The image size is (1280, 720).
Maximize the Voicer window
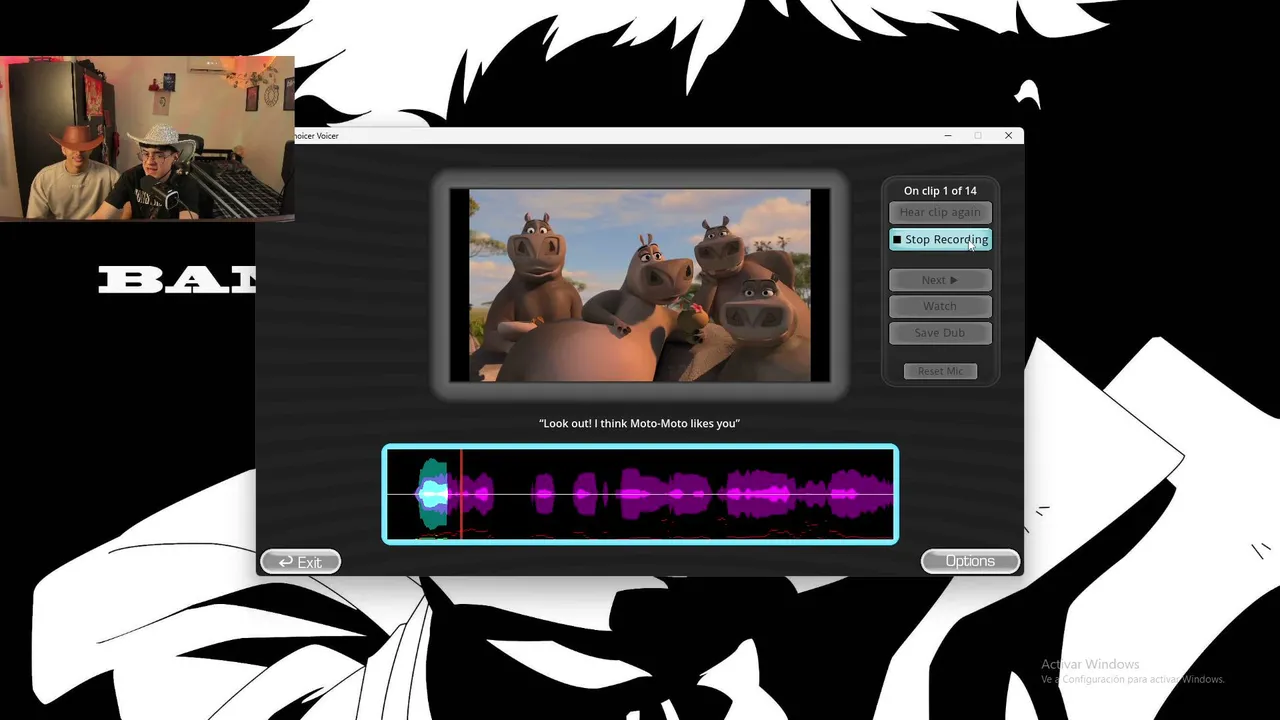tap(978, 136)
